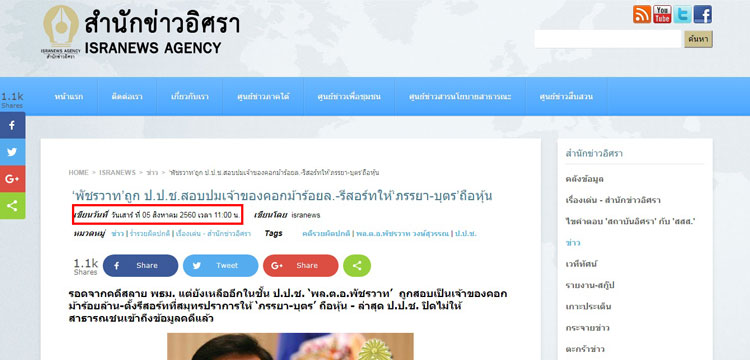Open ศูนย์ข่าวสืบสวน menu item
This screenshot has width=750, height=360.
(566, 97)
